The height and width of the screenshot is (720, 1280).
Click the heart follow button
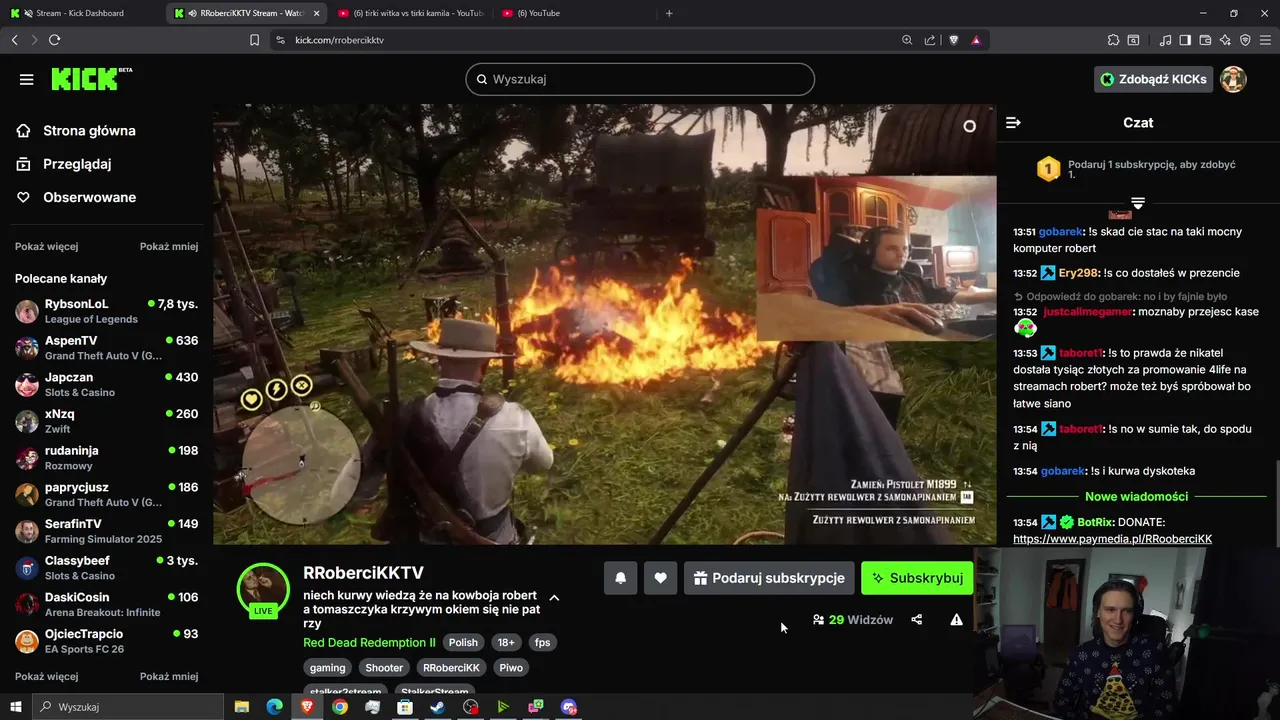(660, 578)
